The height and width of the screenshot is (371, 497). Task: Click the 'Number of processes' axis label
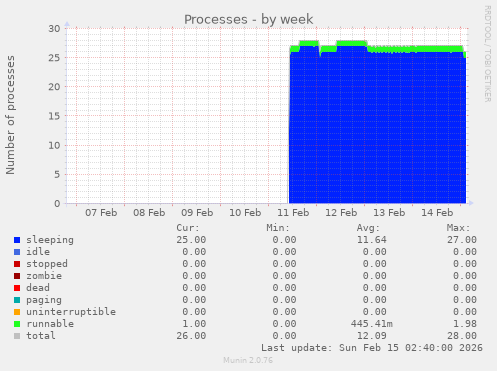click(x=10, y=115)
